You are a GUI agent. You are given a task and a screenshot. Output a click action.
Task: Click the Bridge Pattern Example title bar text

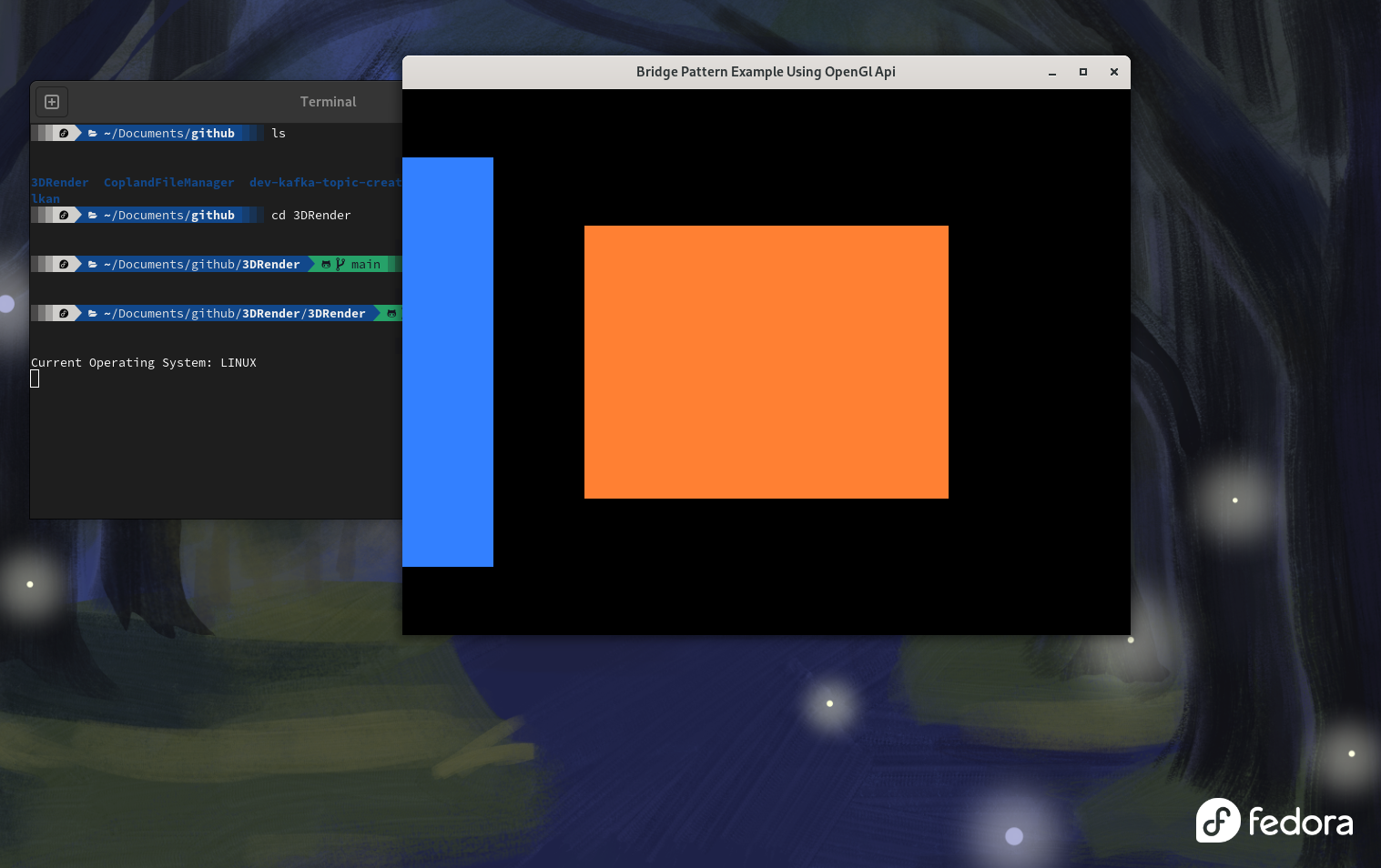(x=766, y=72)
